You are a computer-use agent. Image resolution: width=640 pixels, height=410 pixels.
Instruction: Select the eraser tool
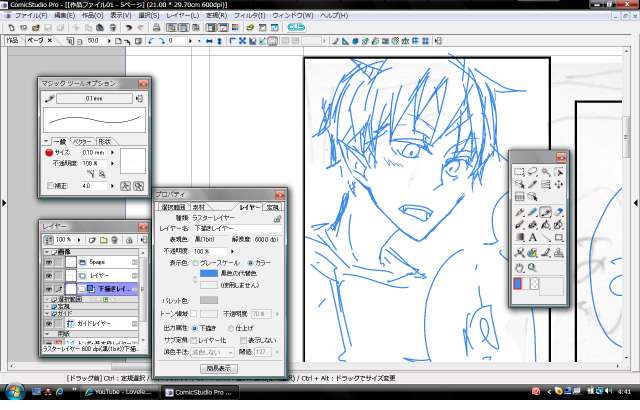(558, 212)
